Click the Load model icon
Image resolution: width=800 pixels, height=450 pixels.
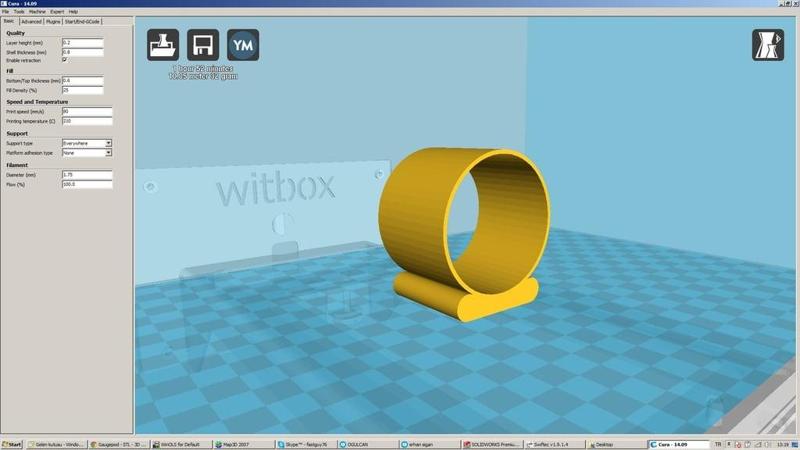pos(163,45)
